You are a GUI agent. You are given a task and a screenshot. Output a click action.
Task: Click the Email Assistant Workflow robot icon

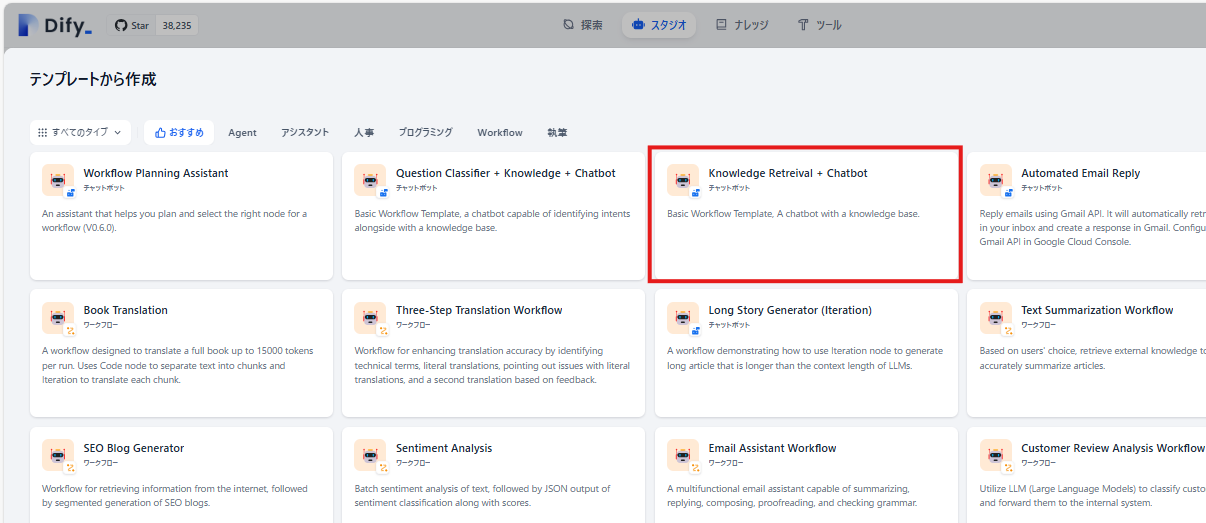[x=683, y=455]
